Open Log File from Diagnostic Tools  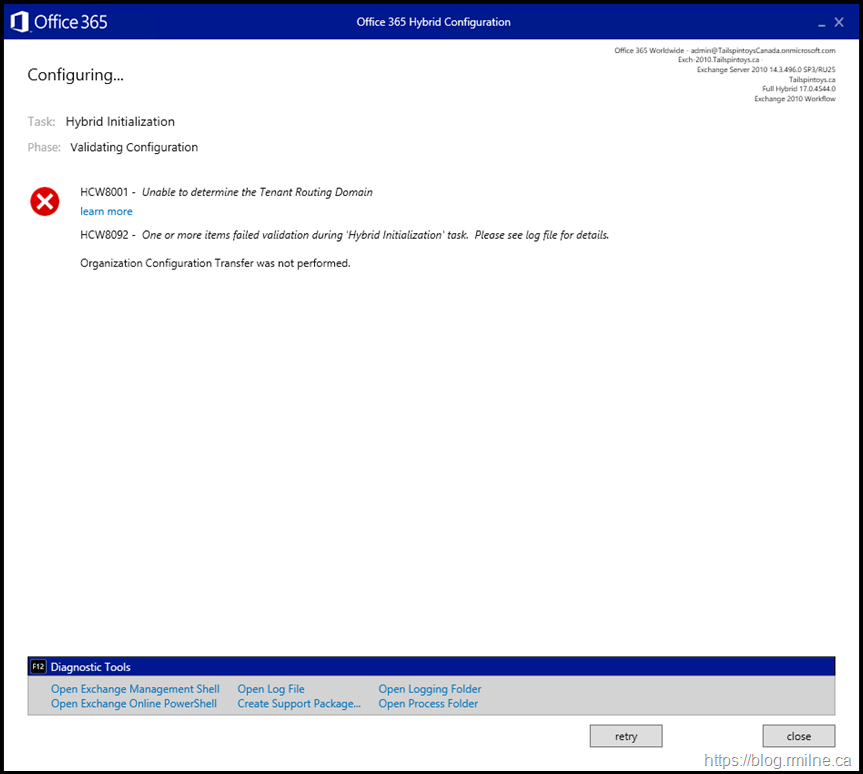(271, 689)
